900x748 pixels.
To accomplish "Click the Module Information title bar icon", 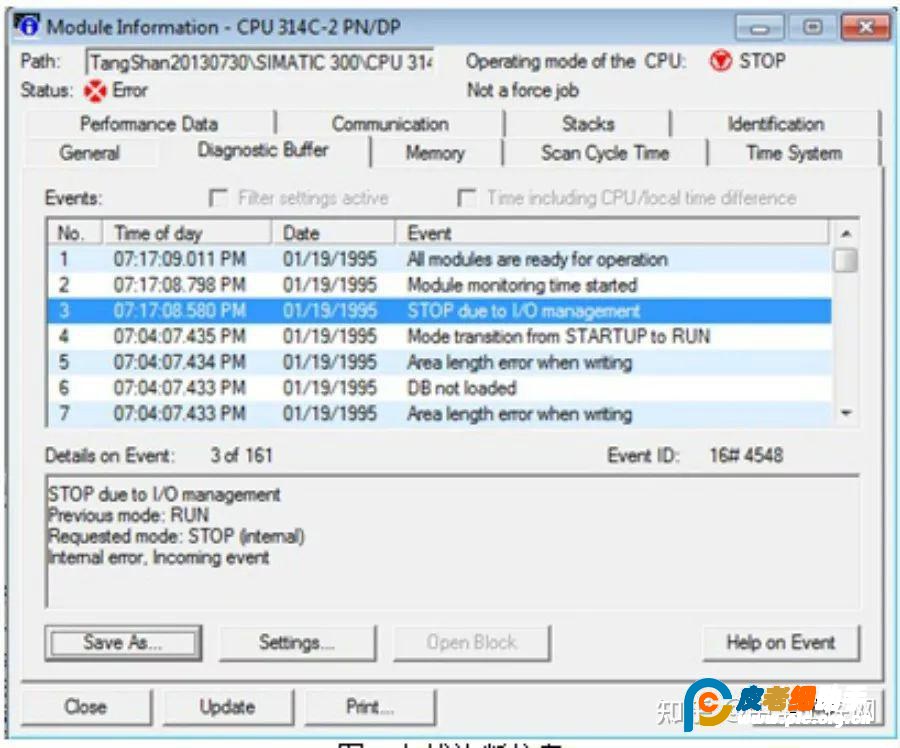I will tap(26, 26).
